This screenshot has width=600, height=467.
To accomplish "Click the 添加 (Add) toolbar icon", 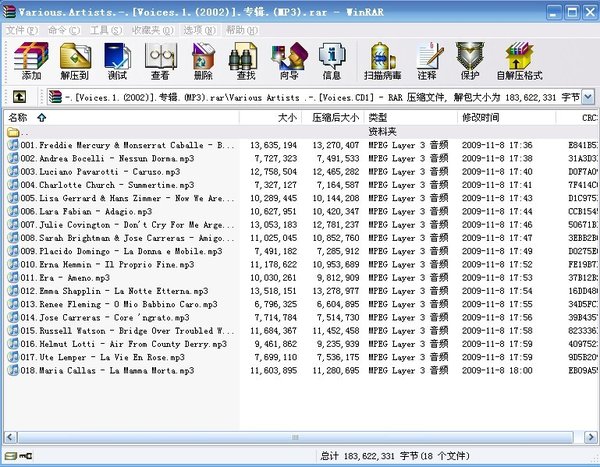I will point(31,61).
